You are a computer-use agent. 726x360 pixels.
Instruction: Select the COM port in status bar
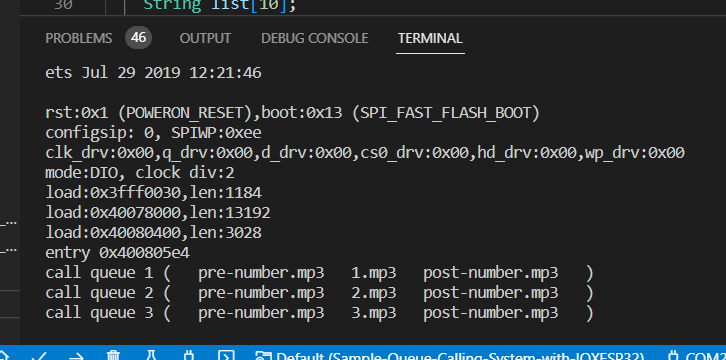pos(697,356)
